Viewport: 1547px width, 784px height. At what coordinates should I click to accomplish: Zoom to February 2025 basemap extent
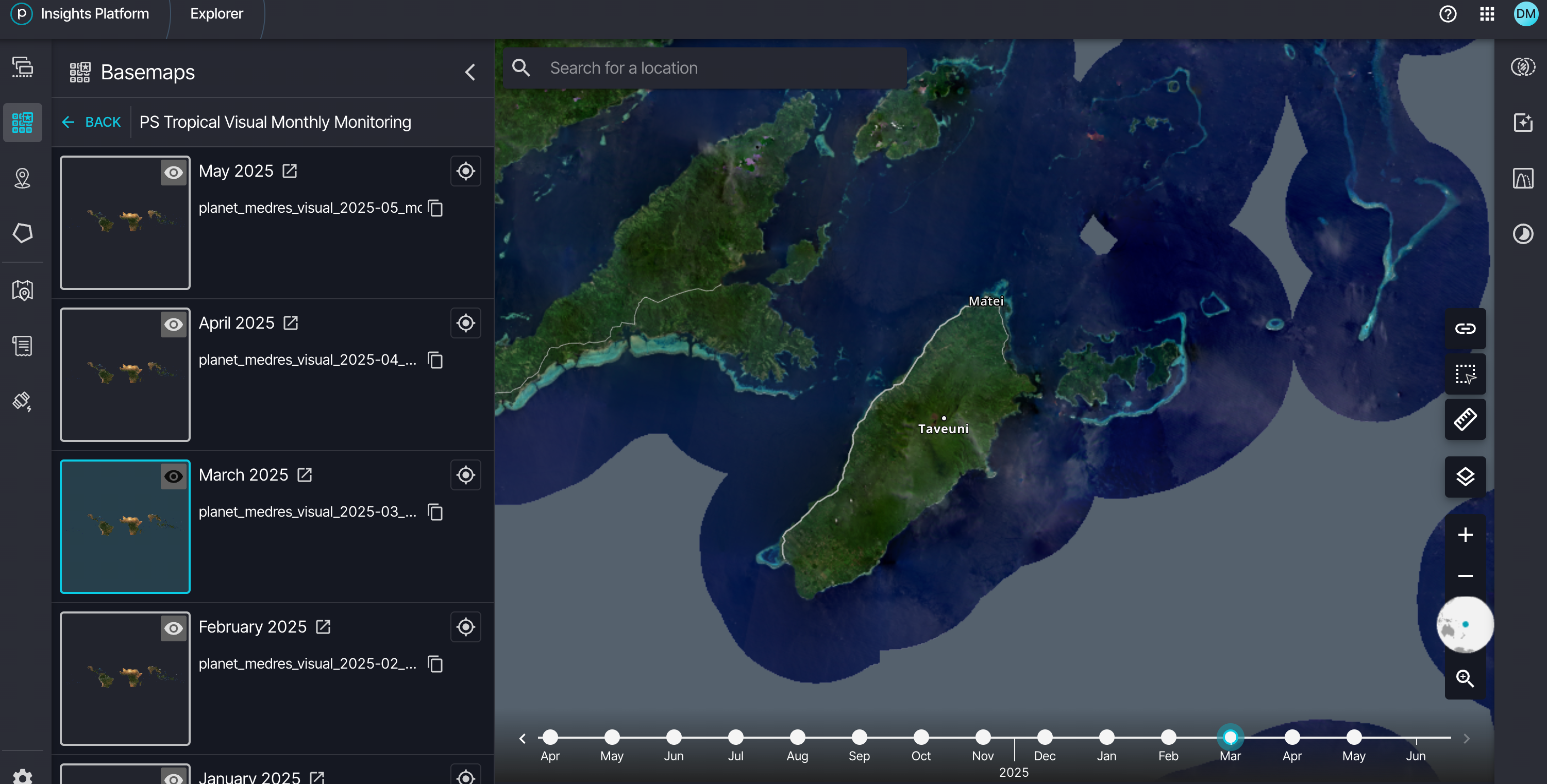(465, 627)
